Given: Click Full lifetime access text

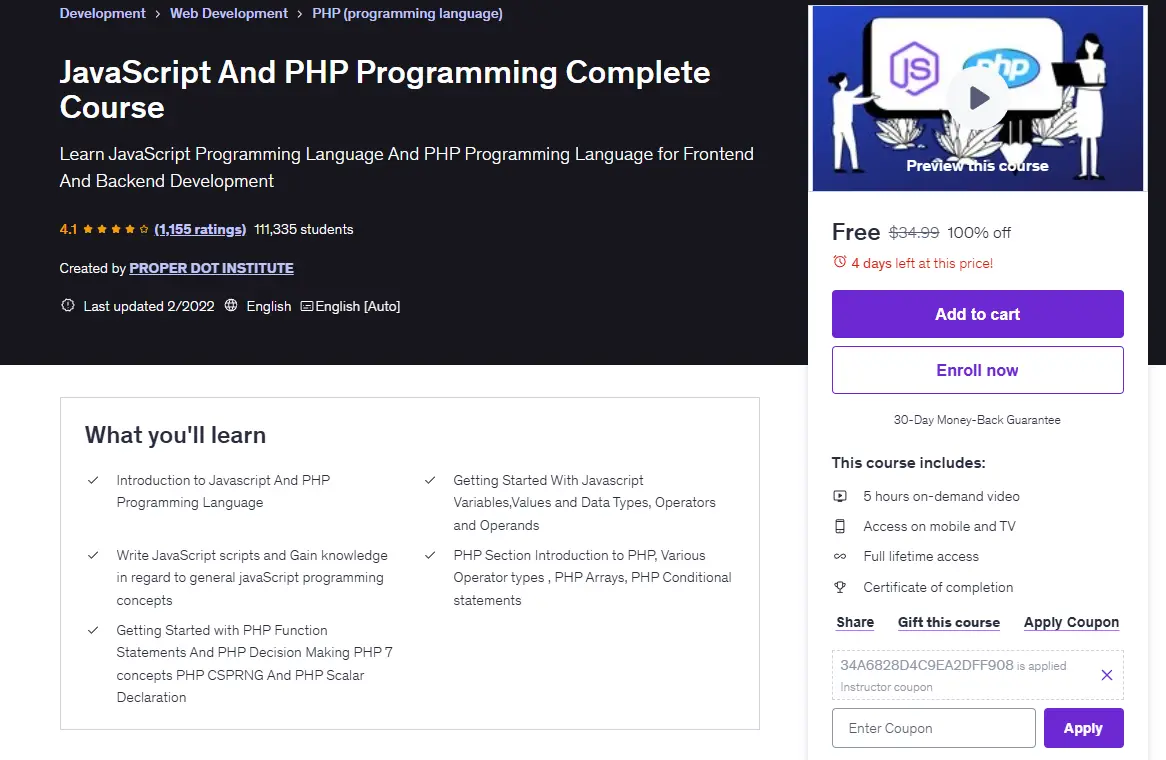Looking at the screenshot, I should point(921,556).
